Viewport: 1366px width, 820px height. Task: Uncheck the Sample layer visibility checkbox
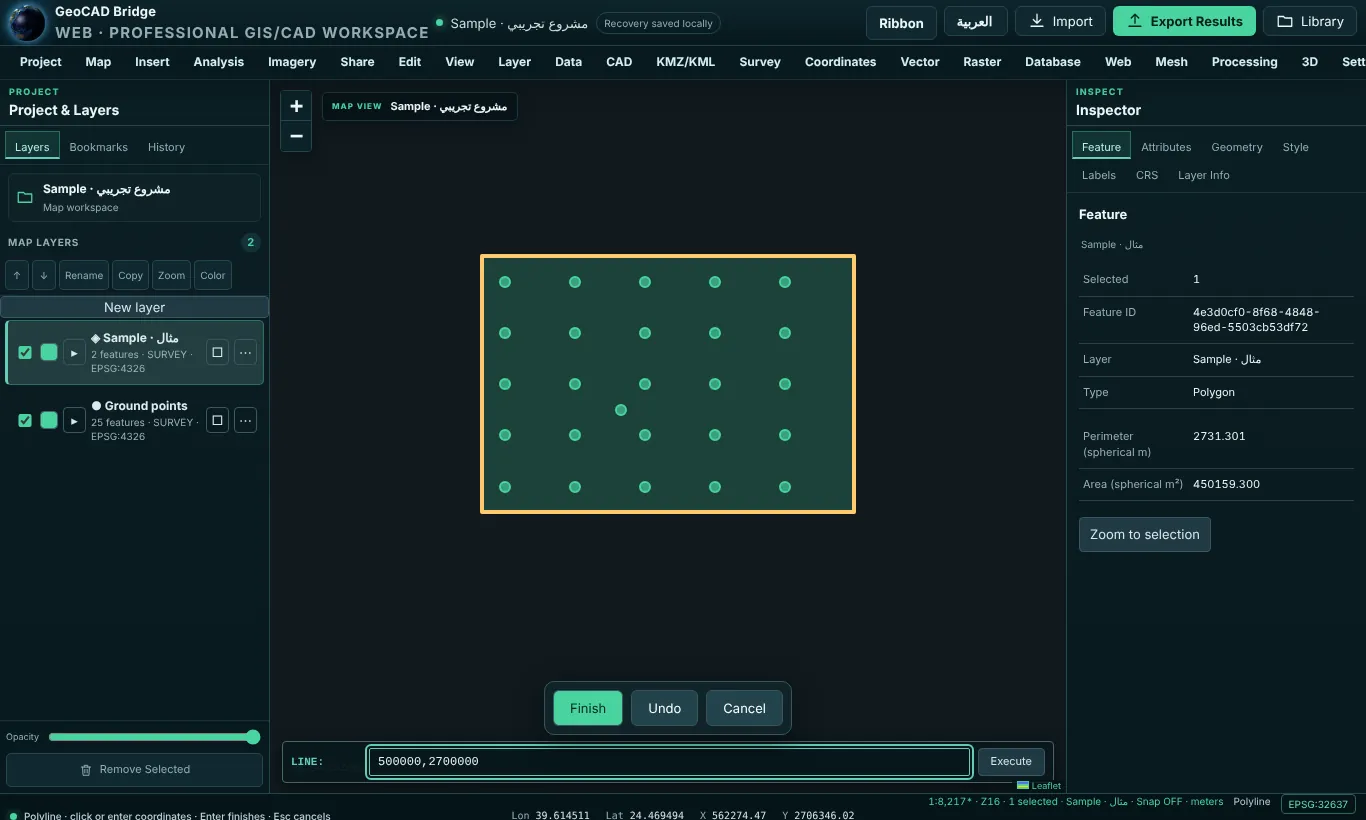pyautogui.click(x=25, y=352)
